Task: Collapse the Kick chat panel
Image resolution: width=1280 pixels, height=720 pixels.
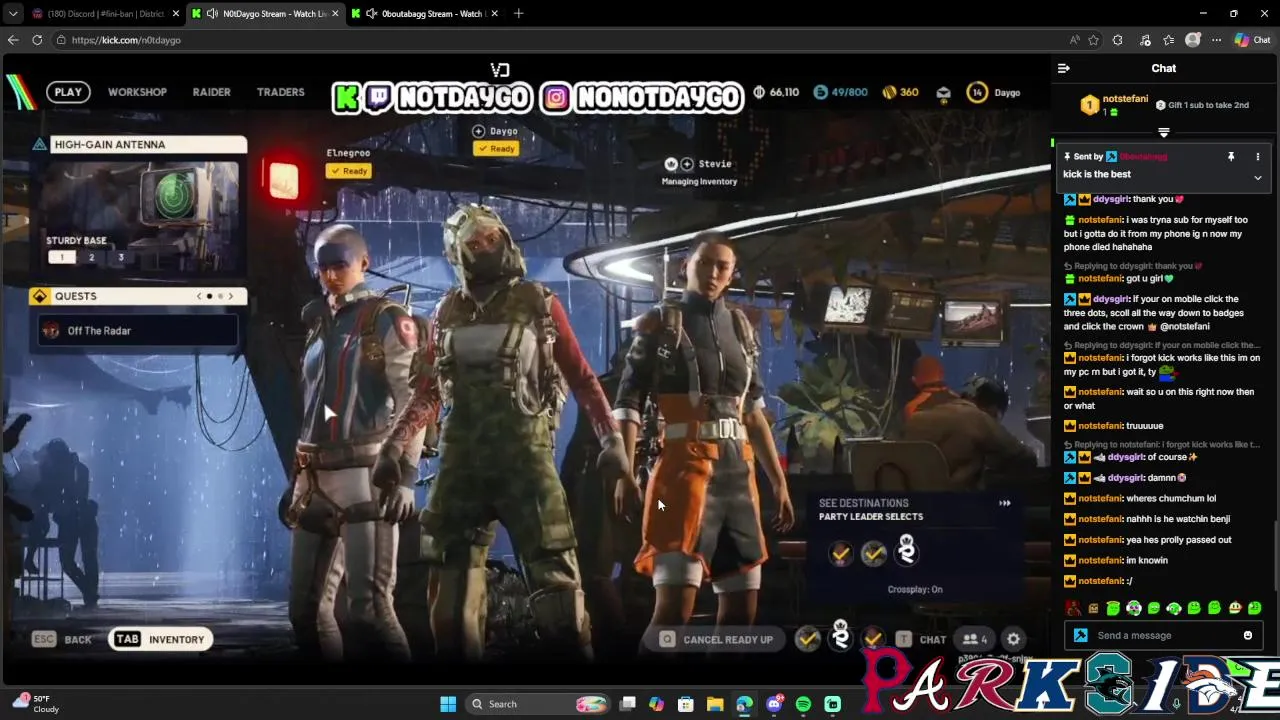Action: coord(1063,68)
